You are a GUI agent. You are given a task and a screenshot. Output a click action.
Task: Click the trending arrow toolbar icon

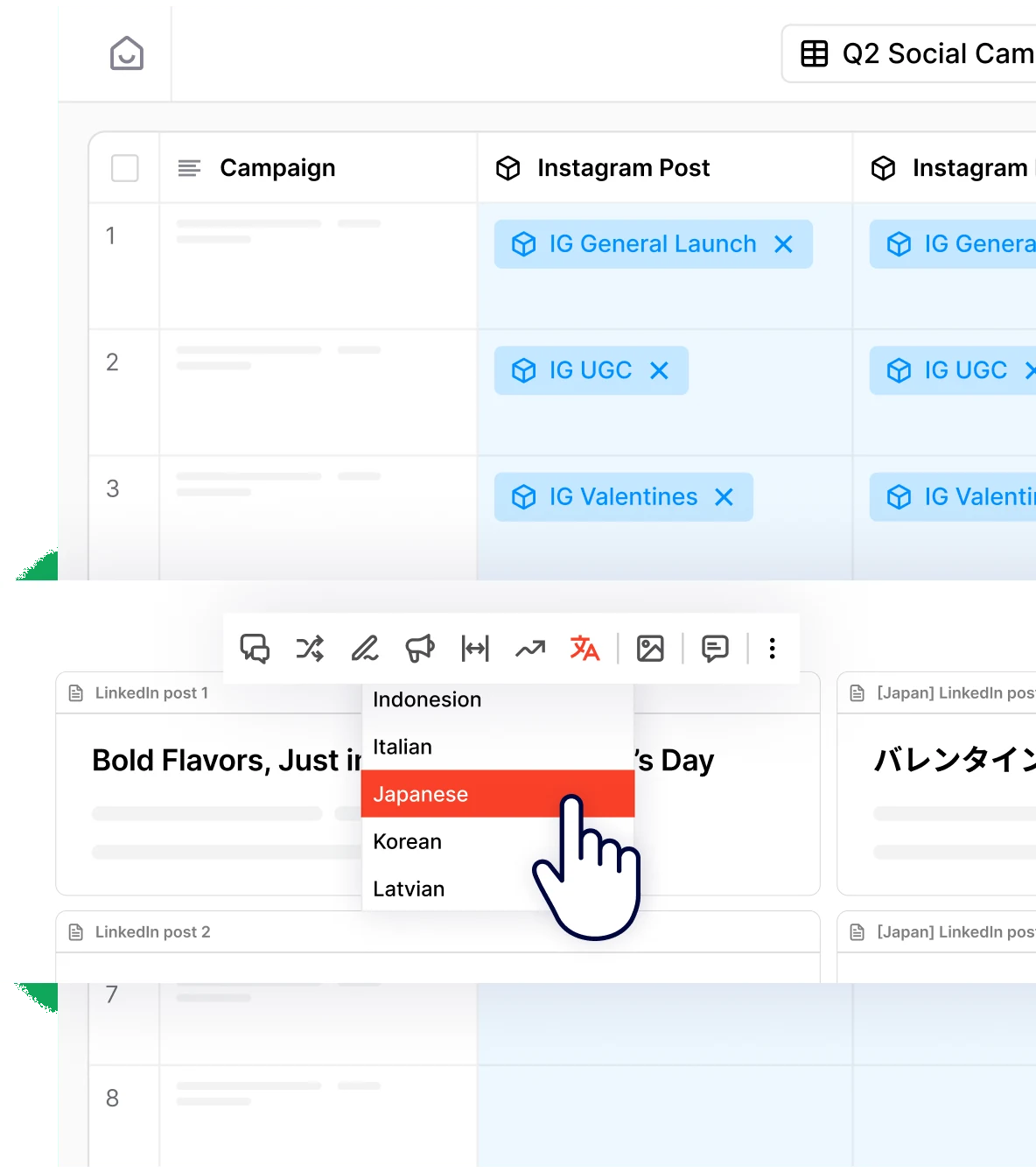(530, 649)
